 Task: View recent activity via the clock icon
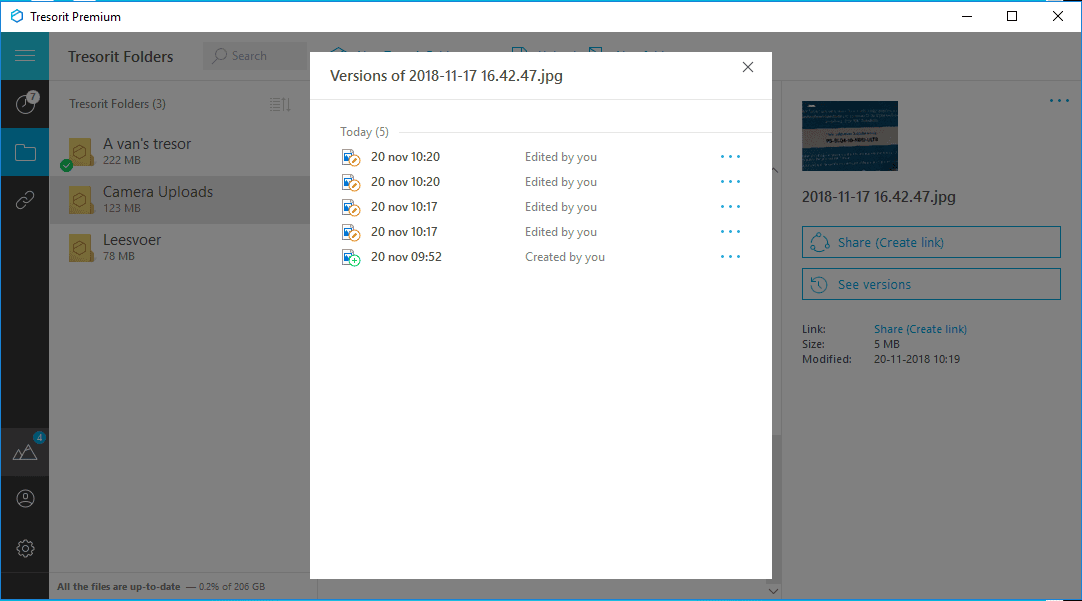point(24,103)
